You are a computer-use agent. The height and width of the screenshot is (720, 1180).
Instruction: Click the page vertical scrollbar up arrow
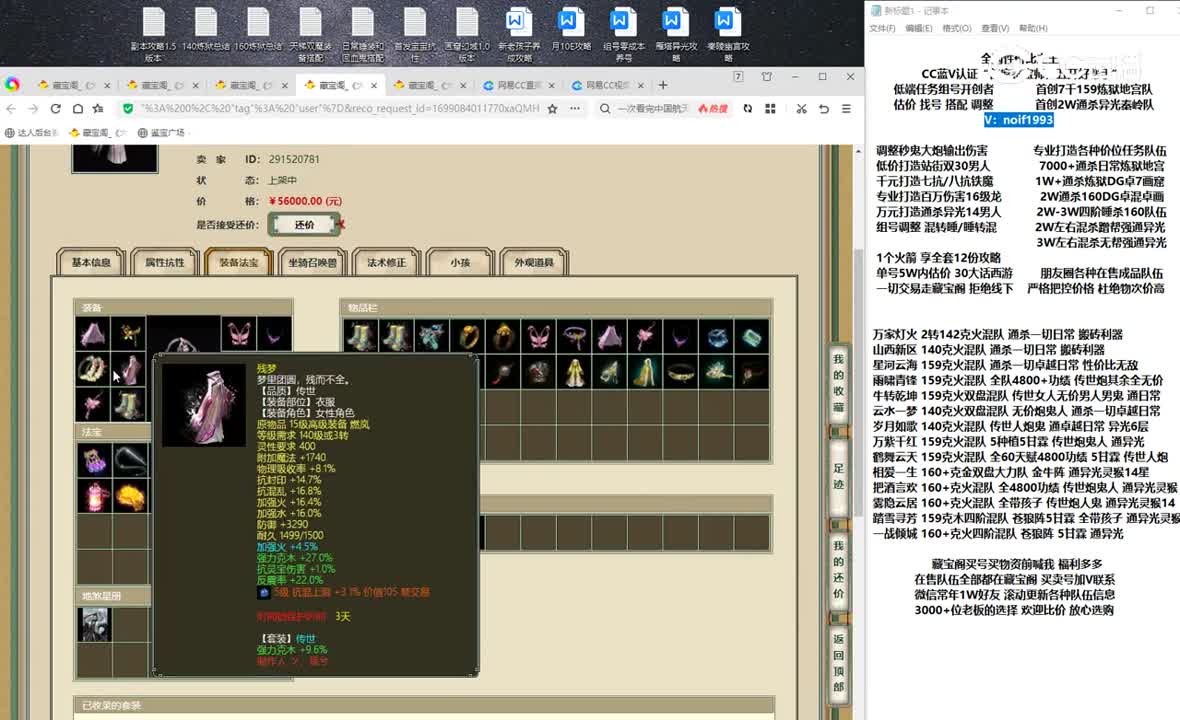tap(858, 150)
